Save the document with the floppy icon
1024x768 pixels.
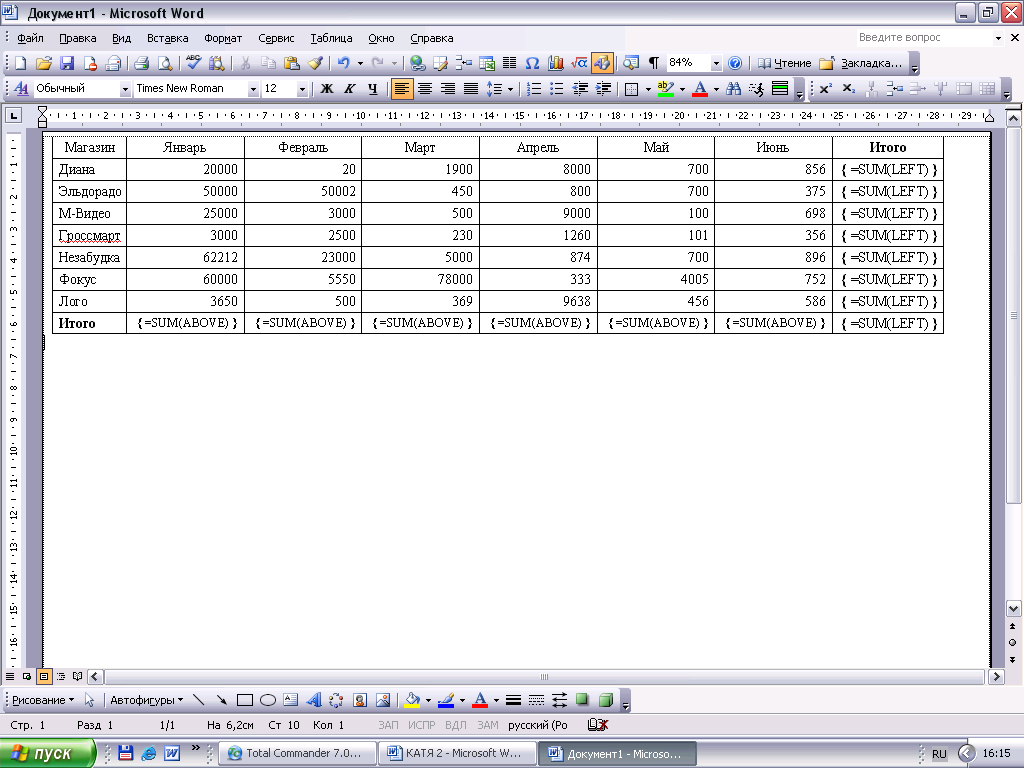pyautogui.click(x=67, y=63)
